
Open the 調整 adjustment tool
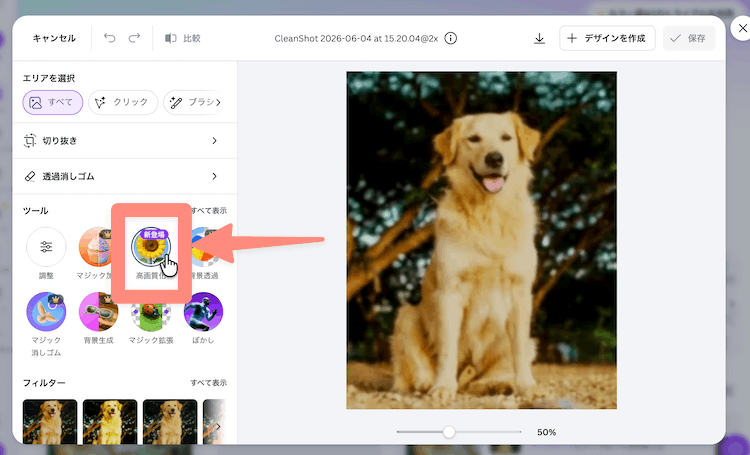tap(46, 247)
